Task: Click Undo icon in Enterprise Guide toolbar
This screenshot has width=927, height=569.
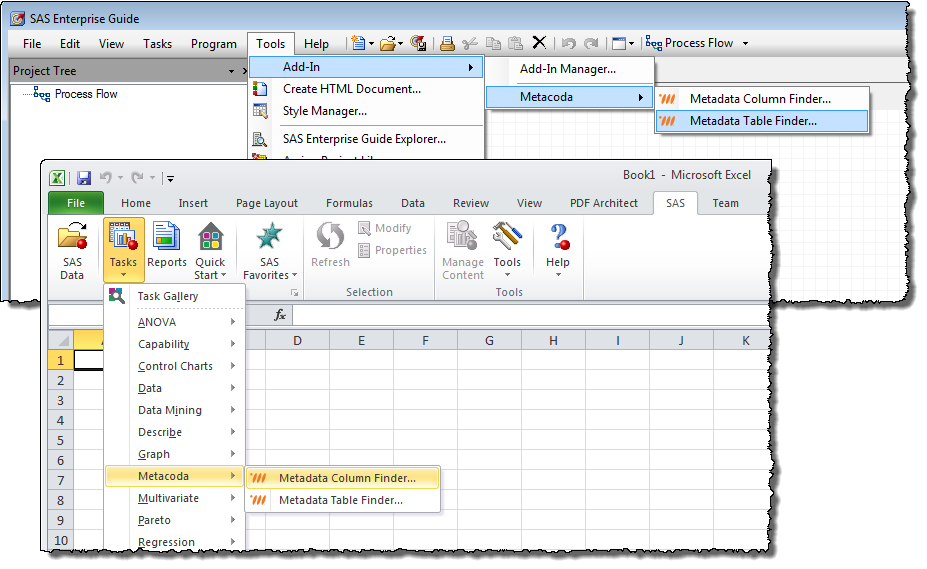Action: coord(569,43)
